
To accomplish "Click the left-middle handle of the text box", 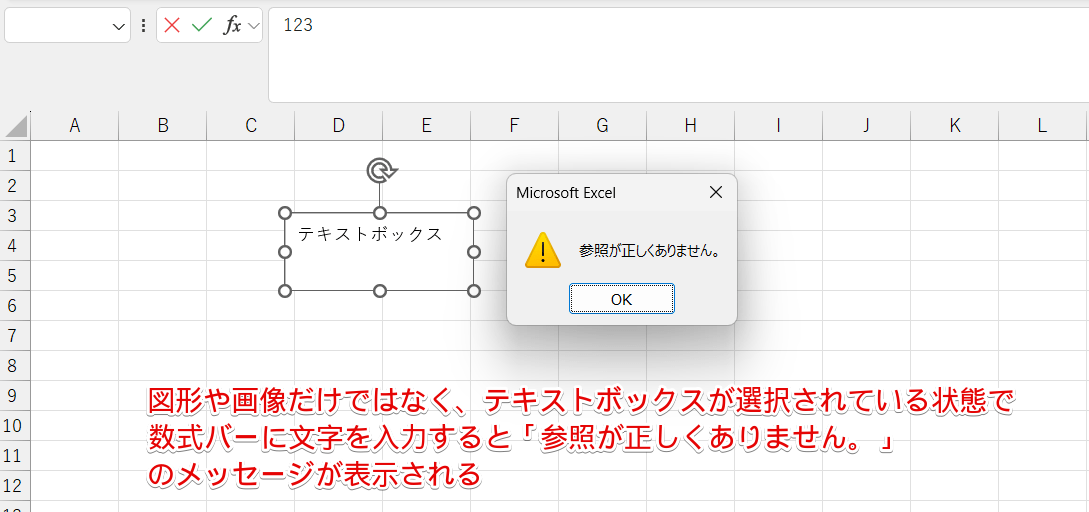I will 285,251.
